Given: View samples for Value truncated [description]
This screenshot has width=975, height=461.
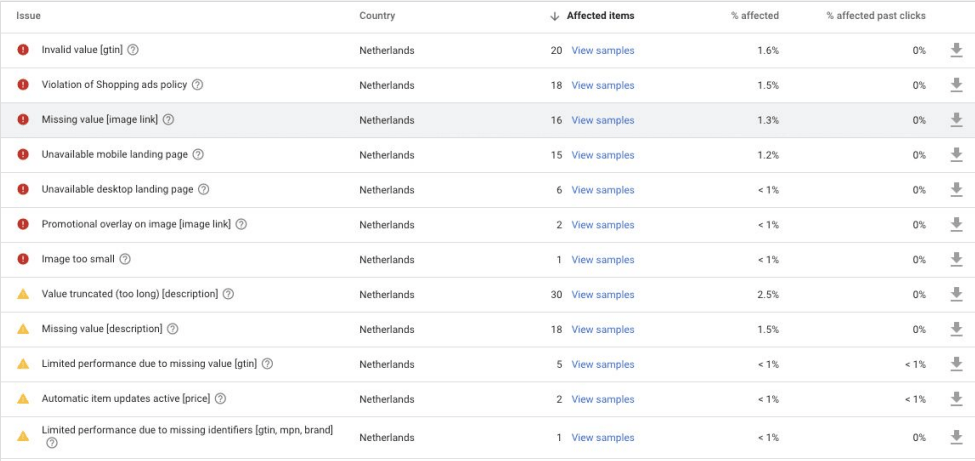Looking at the screenshot, I should [603, 294].
